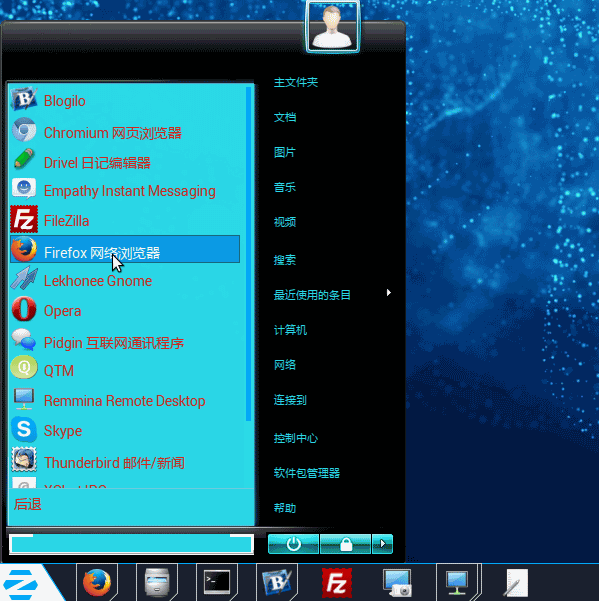This screenshot has height=601, width=599.
Task: Click the Lekhonee Gnome arrow icon
Action: (24, 278)
